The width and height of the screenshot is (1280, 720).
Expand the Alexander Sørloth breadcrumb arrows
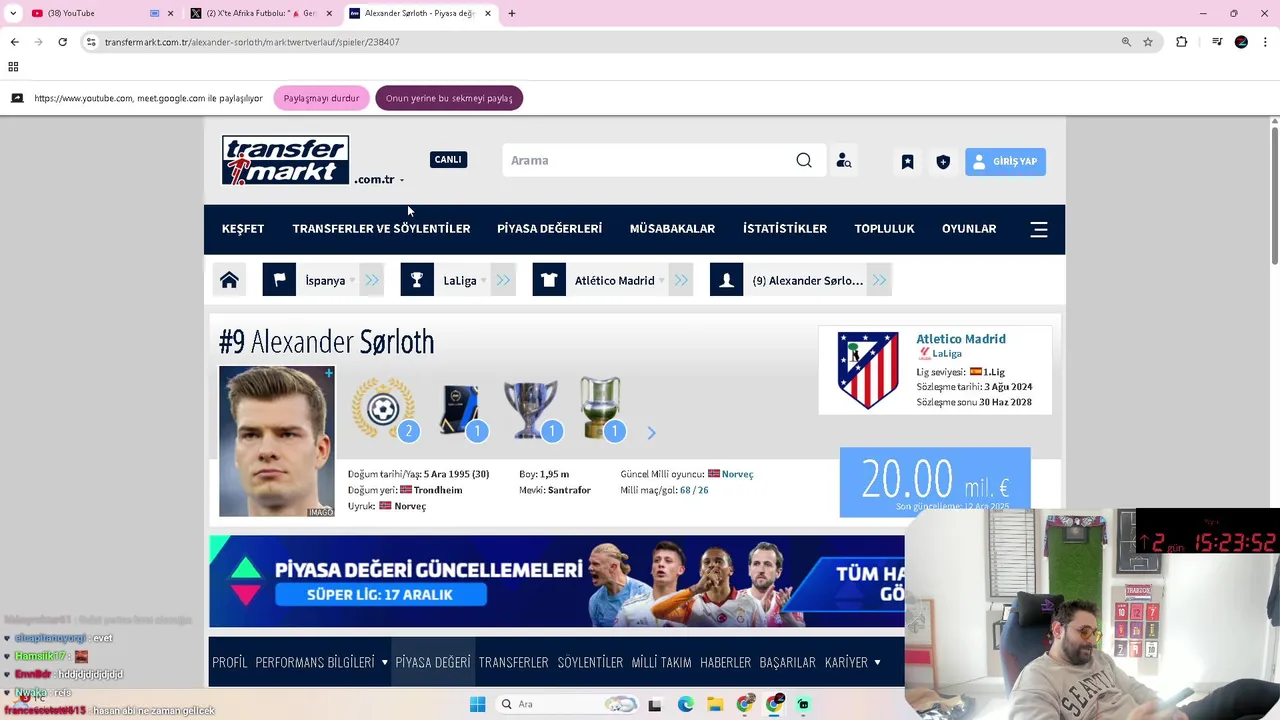point(879,280)
